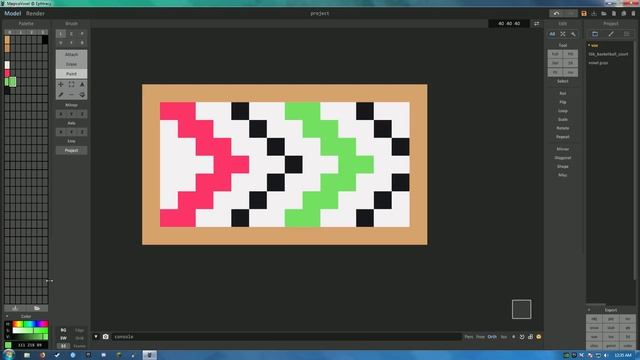Export the model as ply
The height and width of the screenshot is (360, 640).
coord(611,319)
